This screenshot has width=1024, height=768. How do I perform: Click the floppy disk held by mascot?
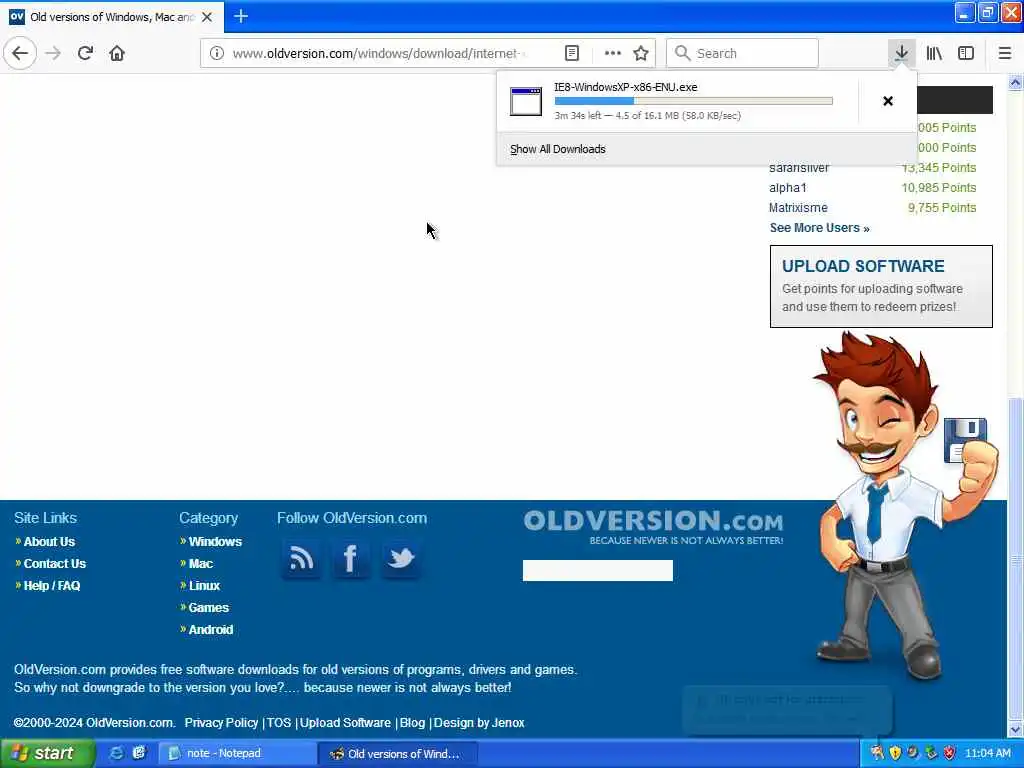click(964, 439)
